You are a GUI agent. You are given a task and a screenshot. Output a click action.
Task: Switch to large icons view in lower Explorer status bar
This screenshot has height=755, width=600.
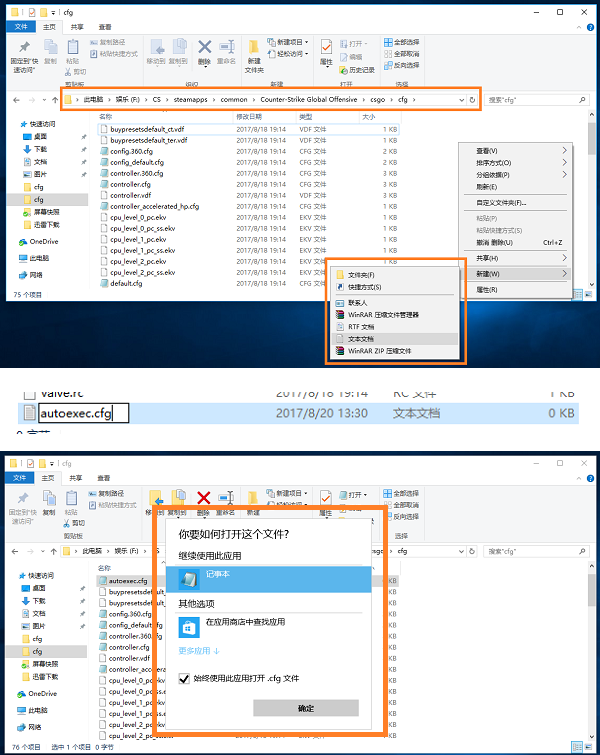pos(587,747)
